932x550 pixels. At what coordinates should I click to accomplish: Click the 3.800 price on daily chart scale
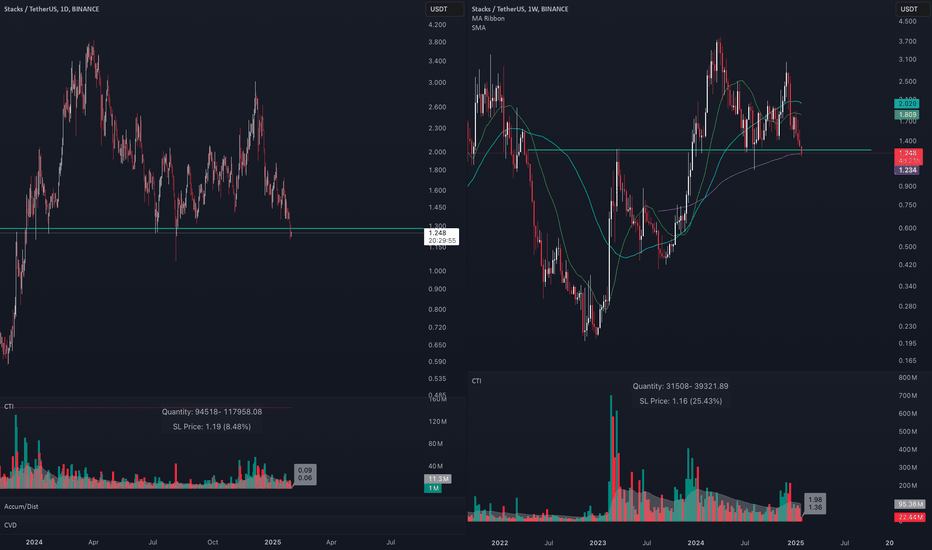pos(437,42)
